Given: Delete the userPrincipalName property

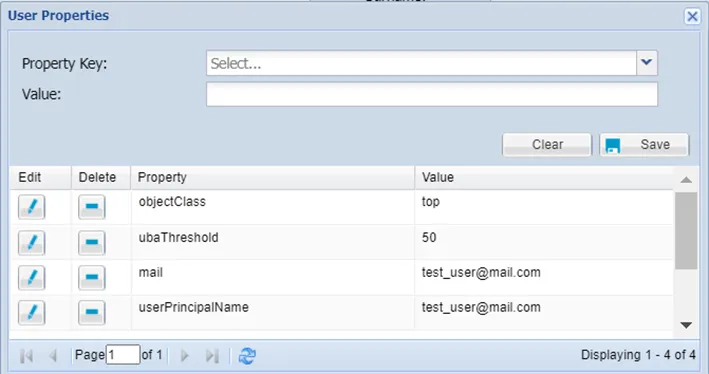Looking at the screenshot, I should (x=92, y=312).
